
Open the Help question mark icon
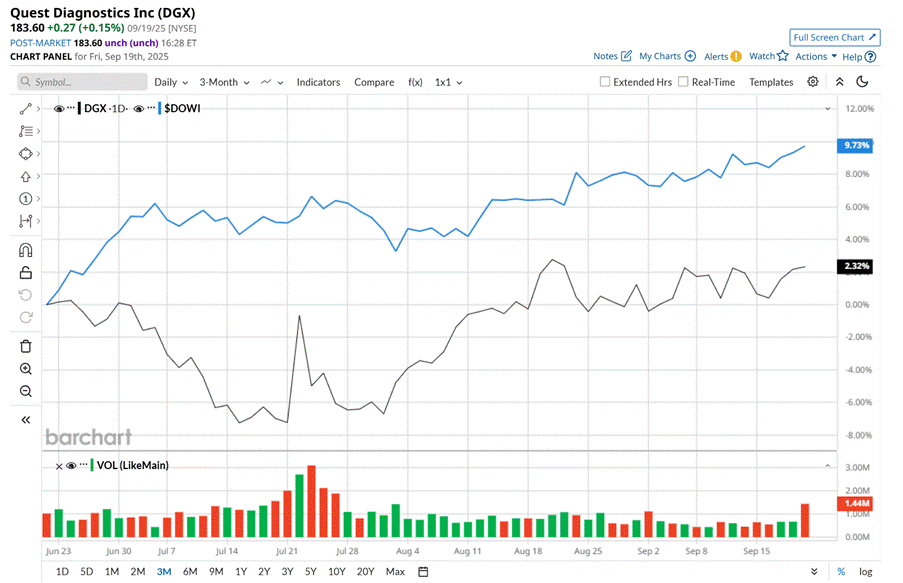tap(871, 56)
